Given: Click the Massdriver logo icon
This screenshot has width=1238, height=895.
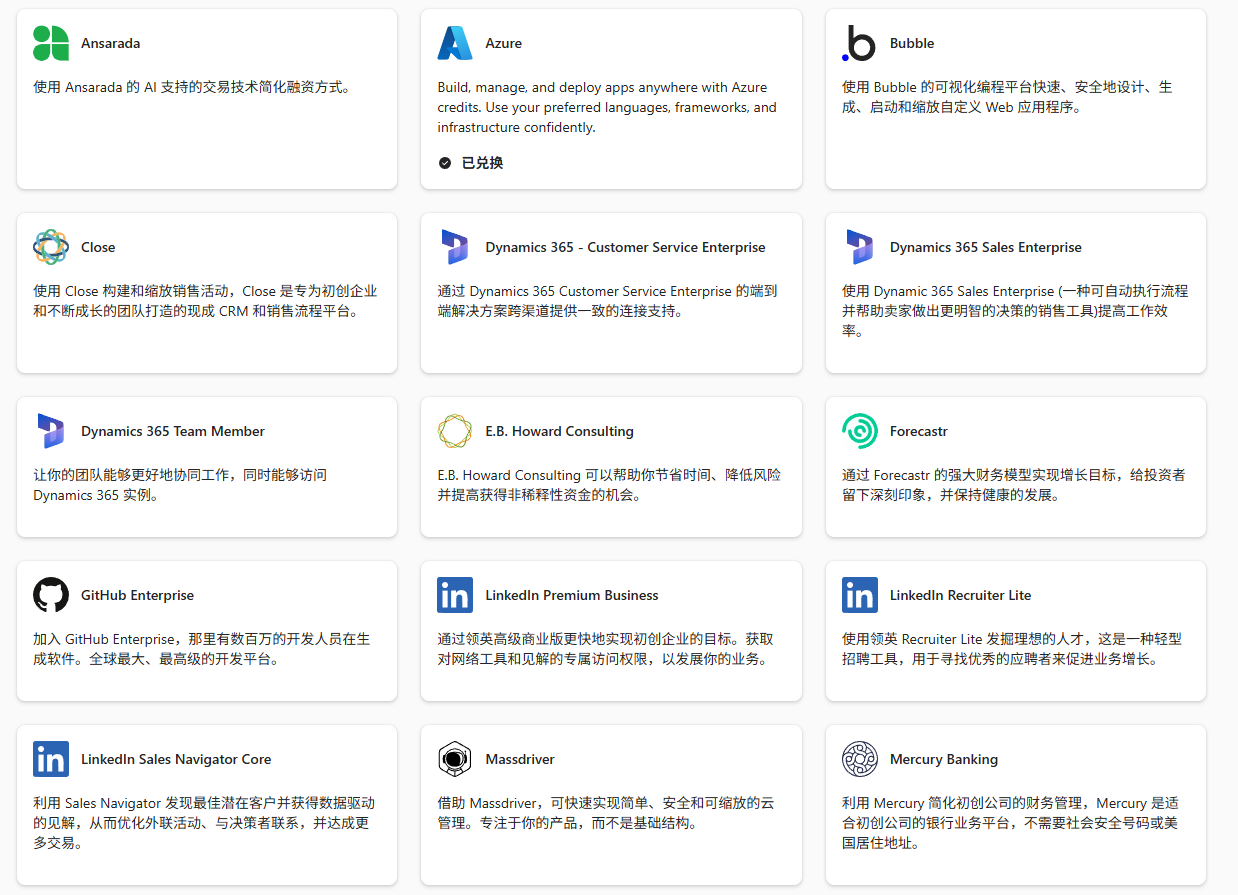Looking at the screenshot, I should 455,759.
